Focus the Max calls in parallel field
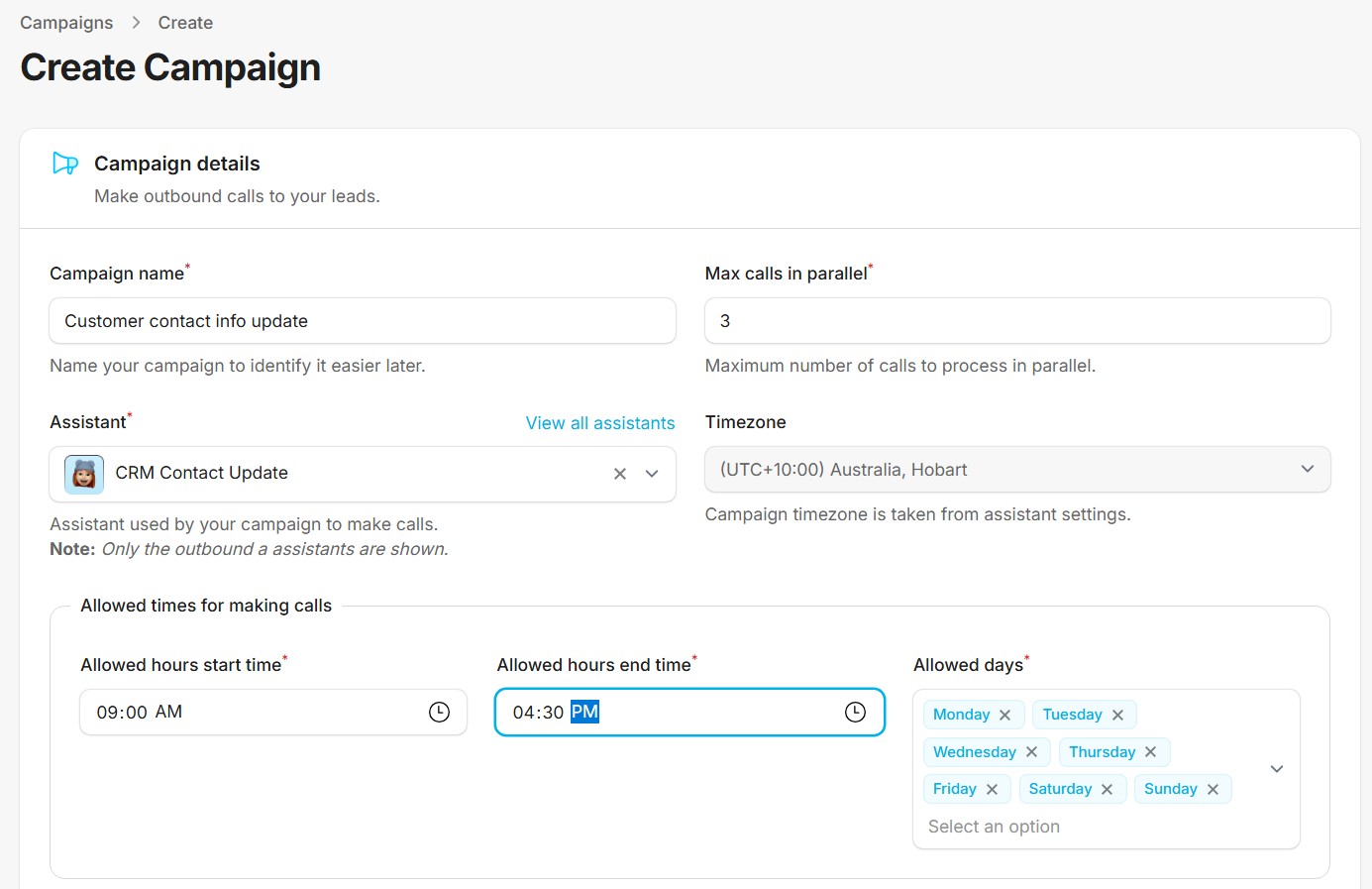This screenshot has width=1372, height=889. coord(1016,321)
